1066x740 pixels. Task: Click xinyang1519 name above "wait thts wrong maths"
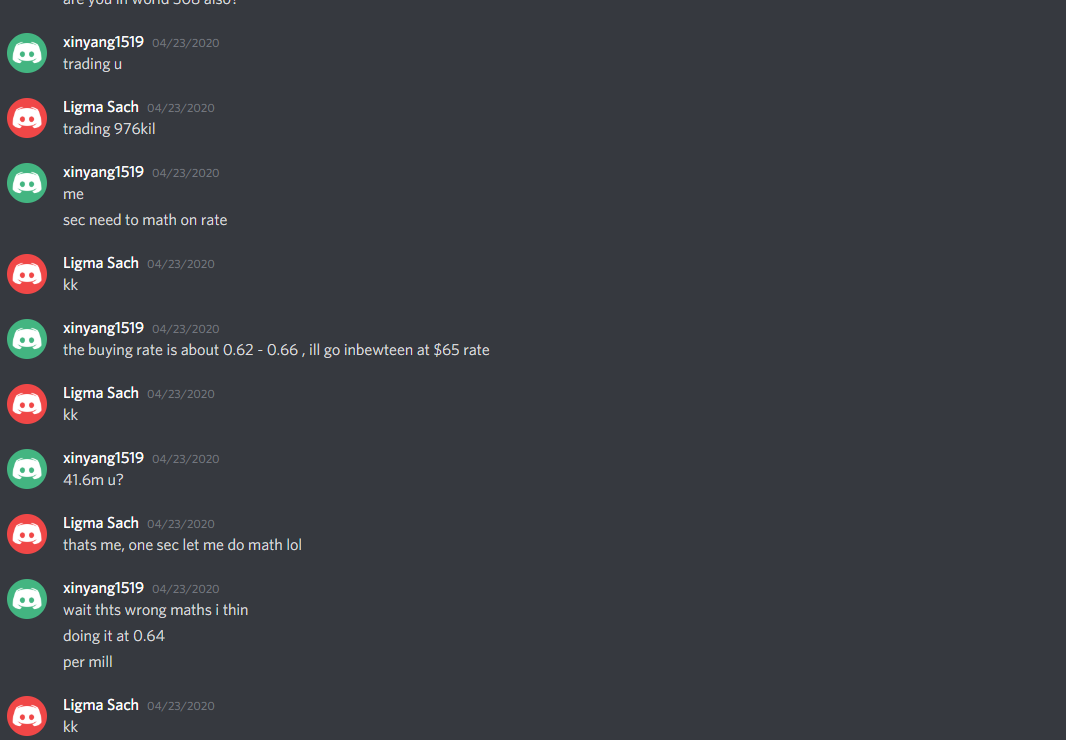pos(103,588)
